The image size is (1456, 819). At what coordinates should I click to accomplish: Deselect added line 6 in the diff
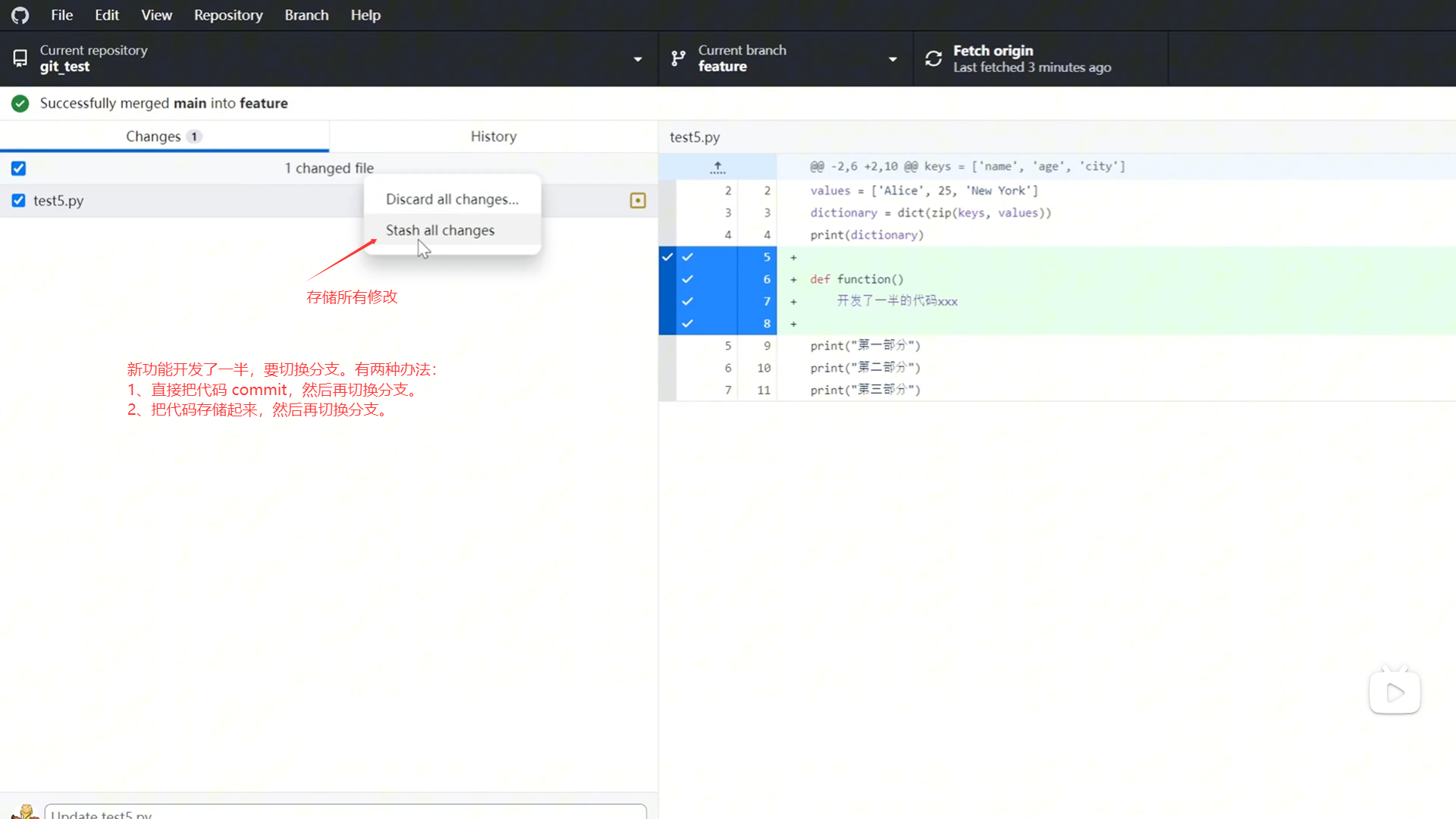pyautogui.click(x=688, y=279)
